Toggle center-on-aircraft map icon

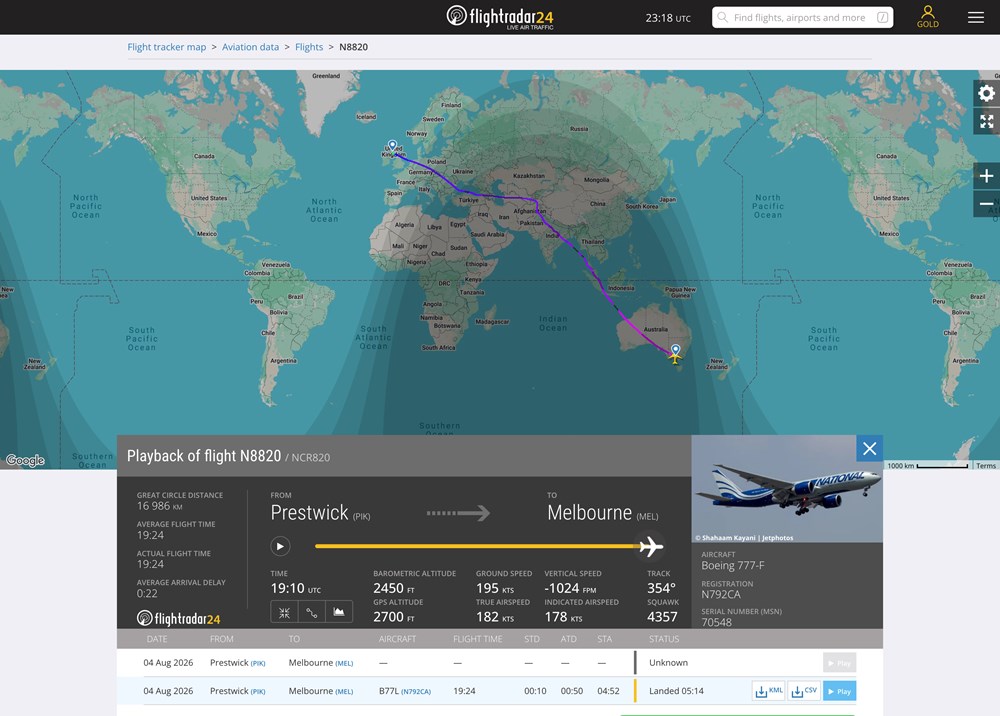tap(284, 612)
